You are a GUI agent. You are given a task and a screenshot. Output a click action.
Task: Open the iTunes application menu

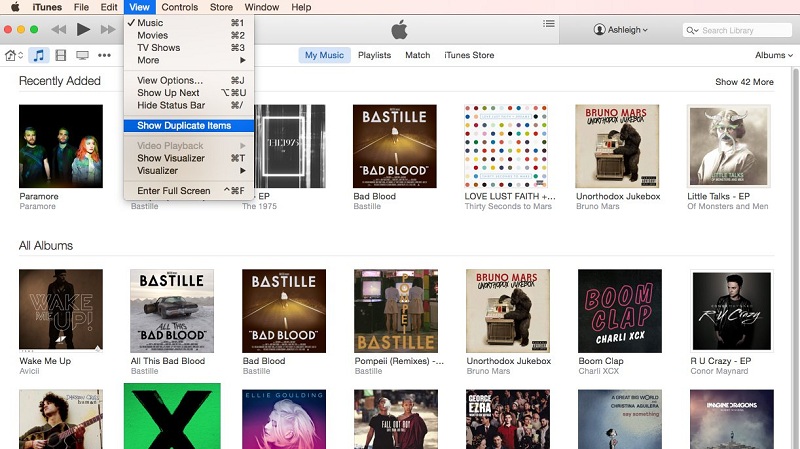(x=47, y=7)
